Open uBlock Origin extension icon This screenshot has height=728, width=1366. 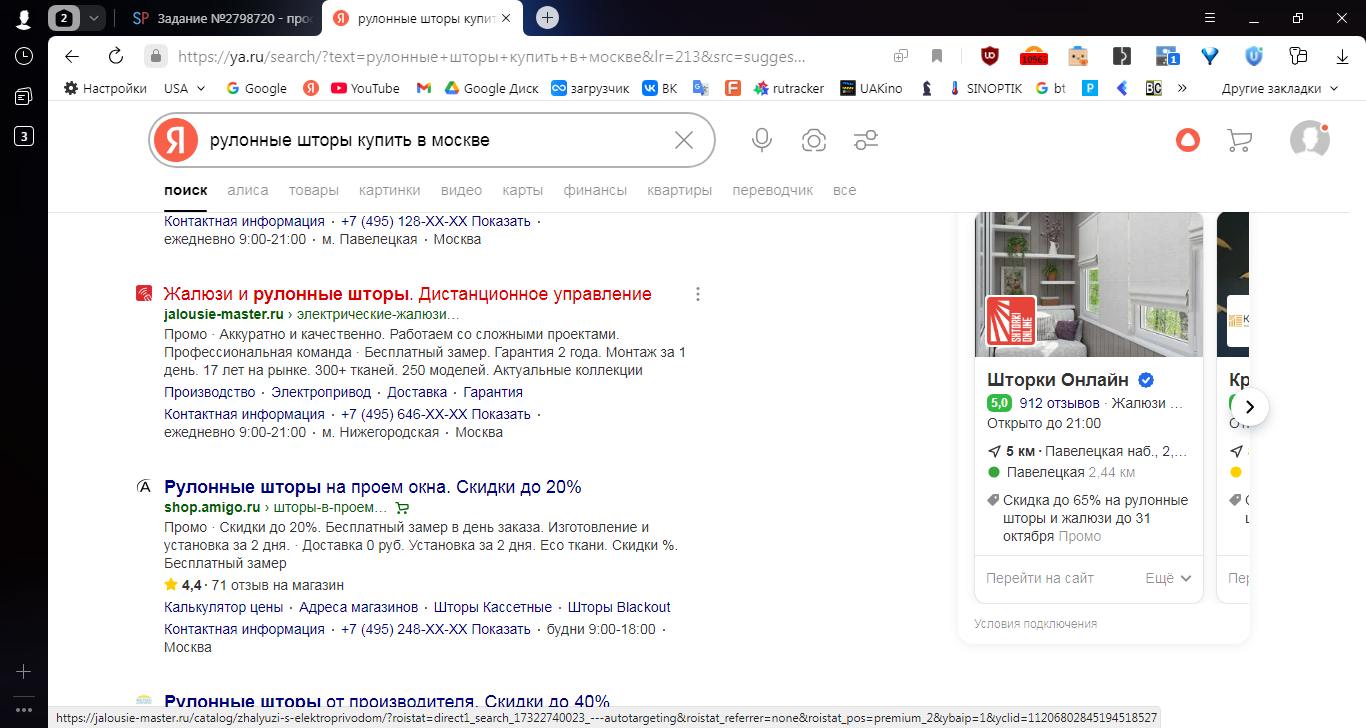(989, 56)
